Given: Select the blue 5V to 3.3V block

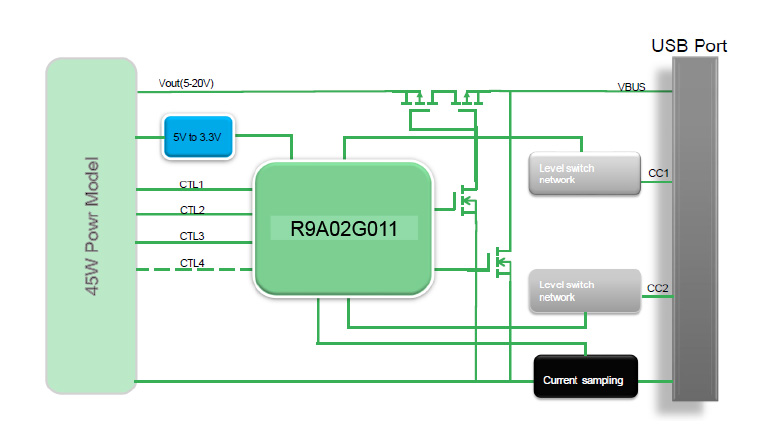Looking at the screenshot, I should point(199,137).
